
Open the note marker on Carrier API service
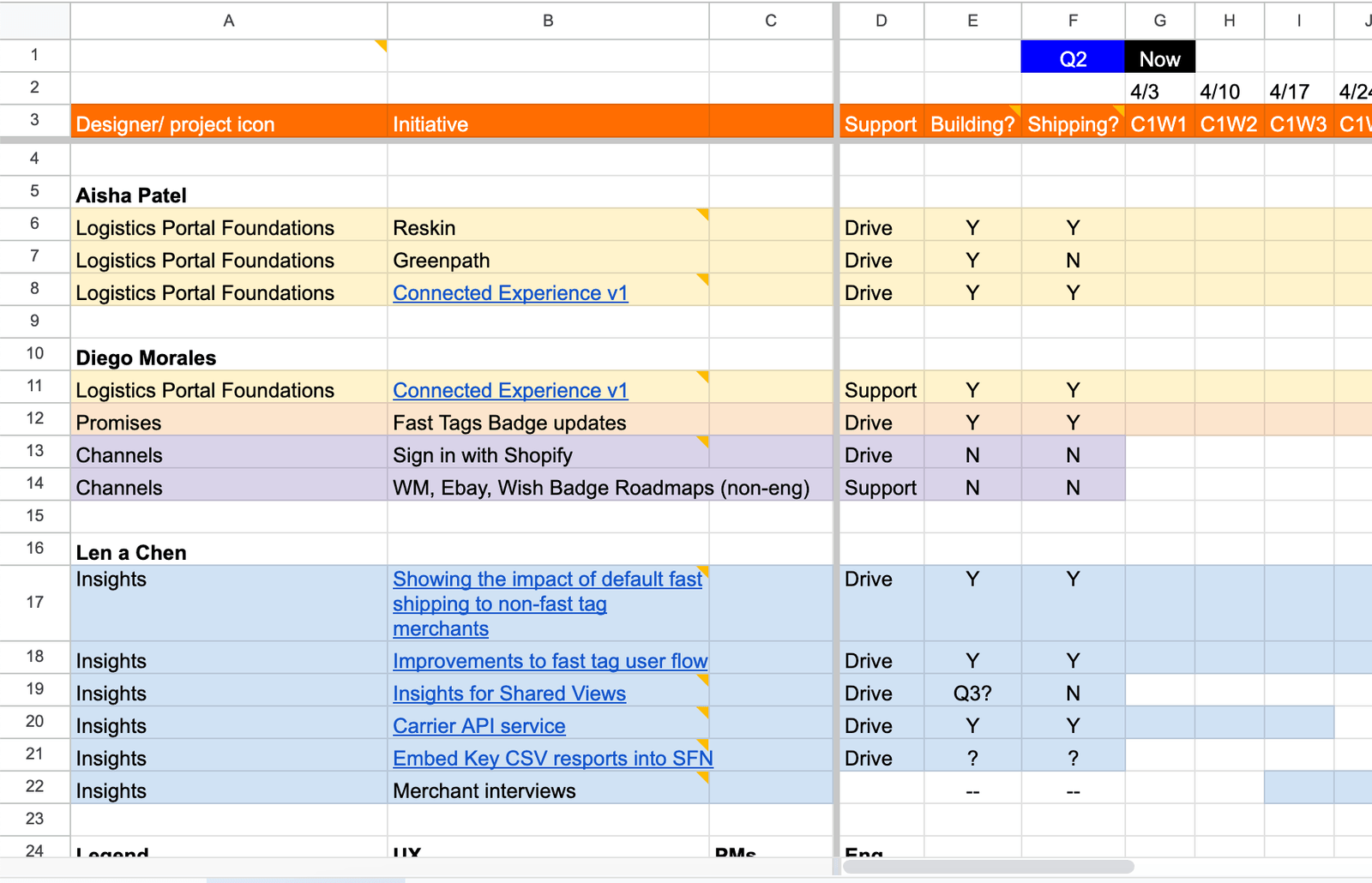click(x=702, y=714)
